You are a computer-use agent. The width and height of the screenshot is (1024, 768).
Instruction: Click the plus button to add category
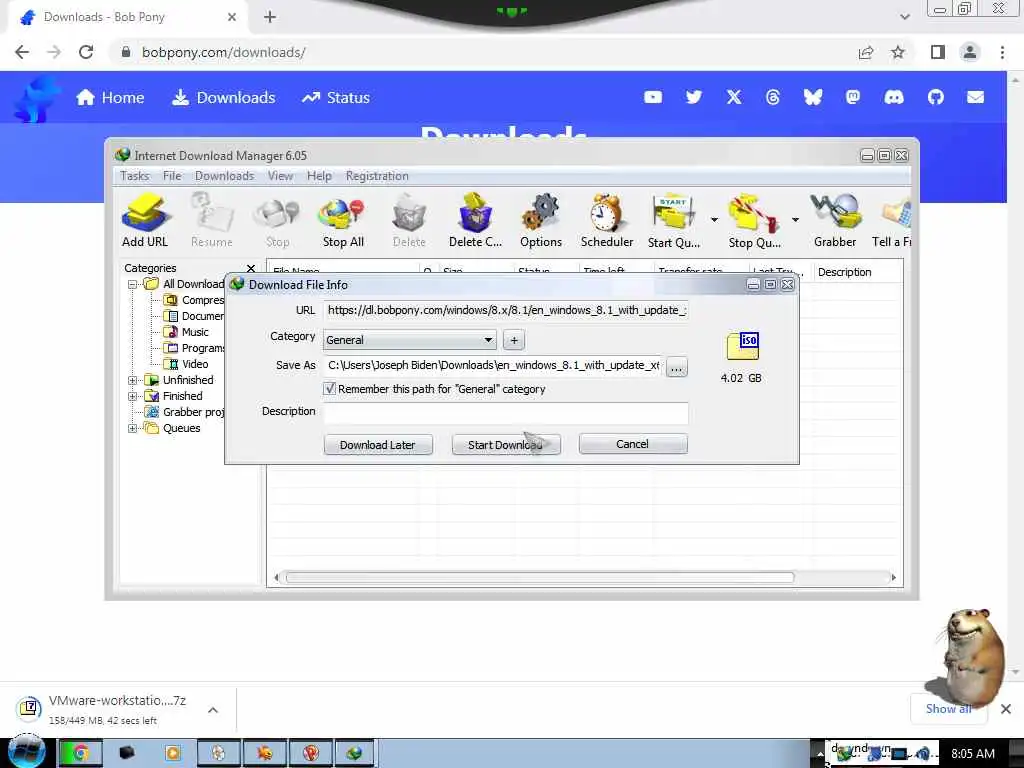pos(514,340)
